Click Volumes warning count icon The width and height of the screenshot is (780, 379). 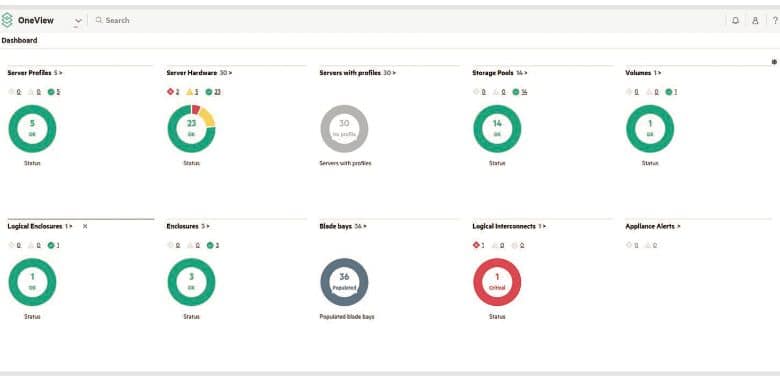[649, 92]
